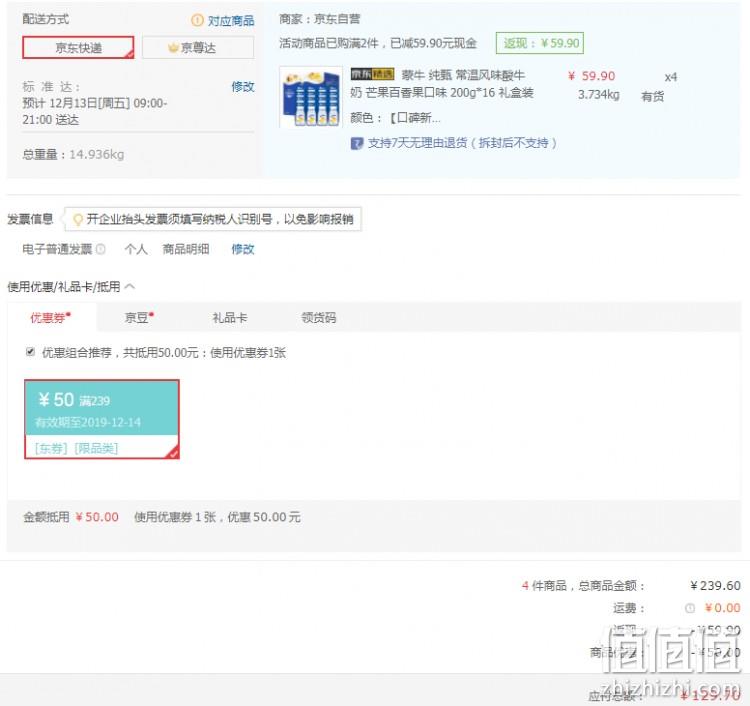
Task: Click 颜色：【口碑新... attribute text
Action: (396, 118)
